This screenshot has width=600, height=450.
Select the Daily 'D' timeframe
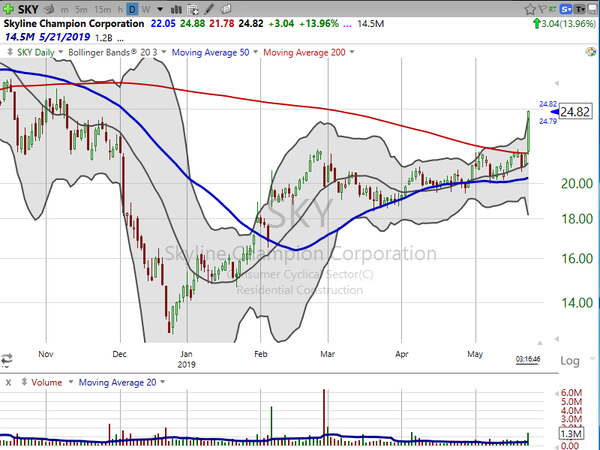132,9
